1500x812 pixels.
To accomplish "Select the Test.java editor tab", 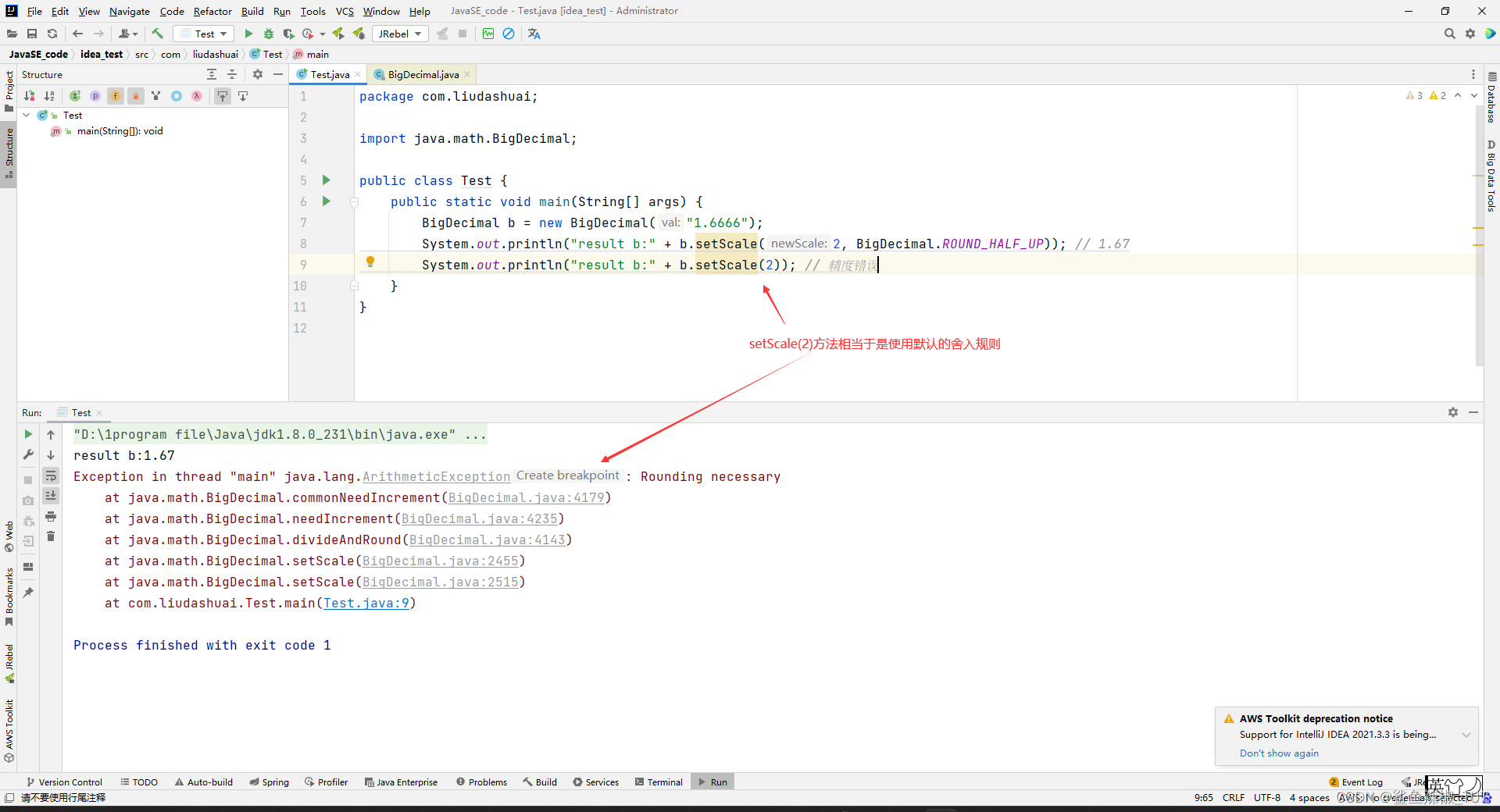I will point(329,74).
